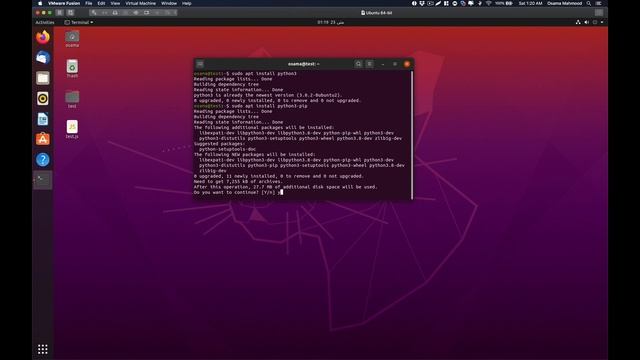Open the Window menu
Image resolution: width=640 pixels, height=360 pixels.
pos(169,3)
